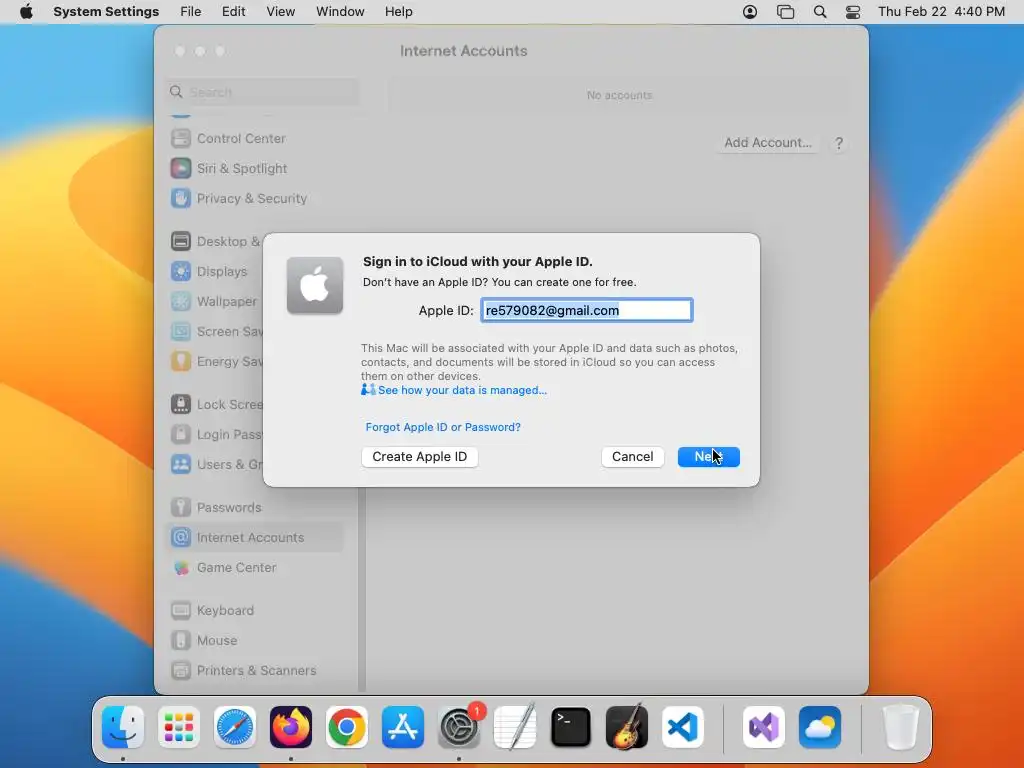Click the user account menu bar icon
This screenshot has height=768, width=1024.
750,12
